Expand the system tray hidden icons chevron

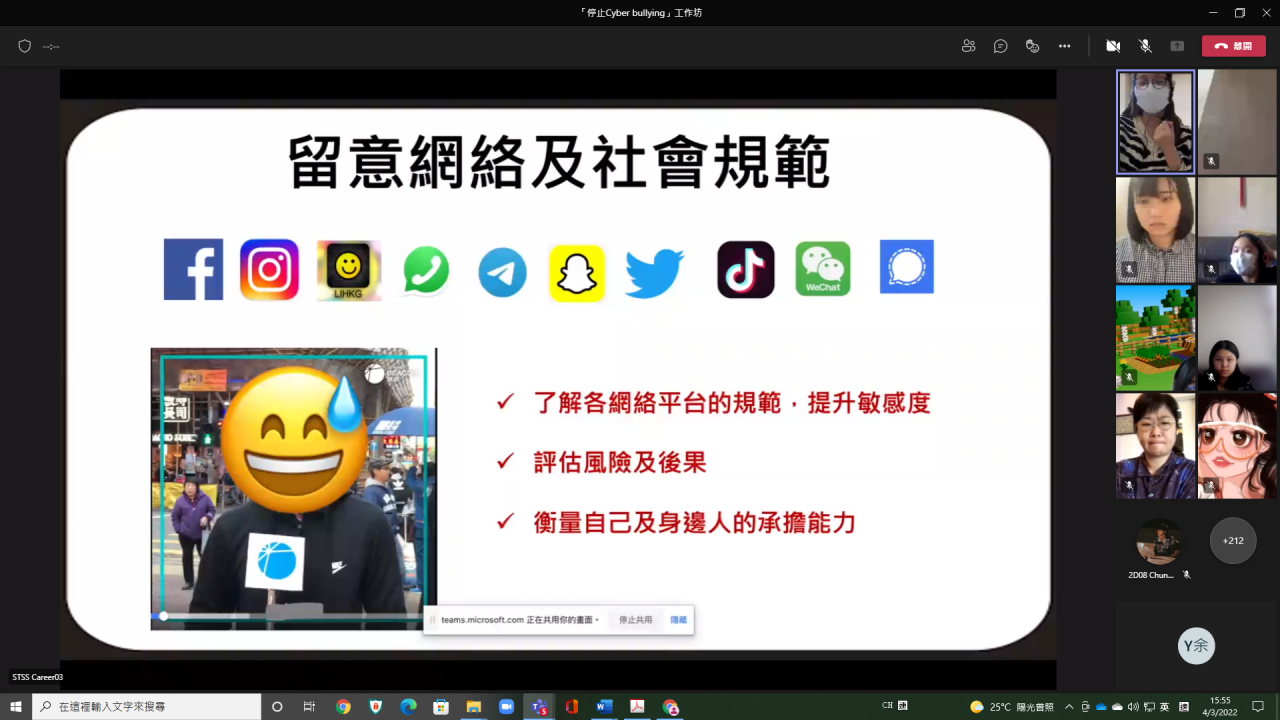click(x=1070, y=706)
